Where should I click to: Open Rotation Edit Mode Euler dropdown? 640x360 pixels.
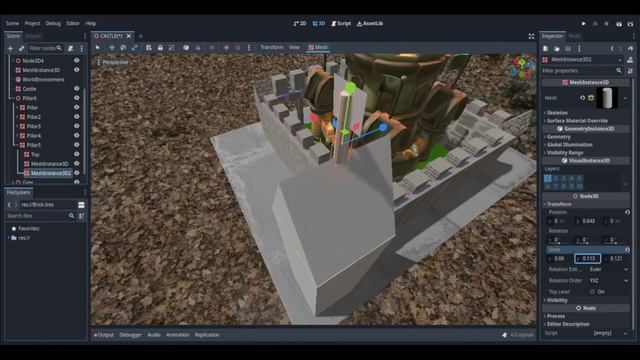point(609,269)
